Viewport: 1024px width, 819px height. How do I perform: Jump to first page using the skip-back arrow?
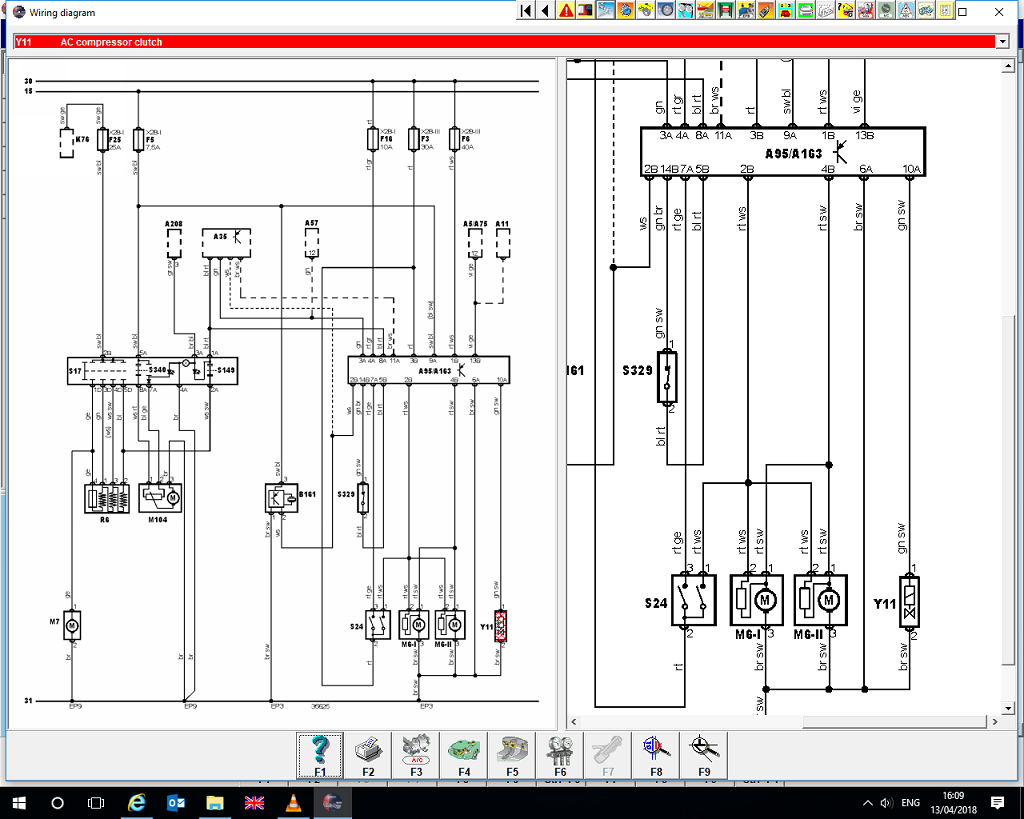(526, 11)
